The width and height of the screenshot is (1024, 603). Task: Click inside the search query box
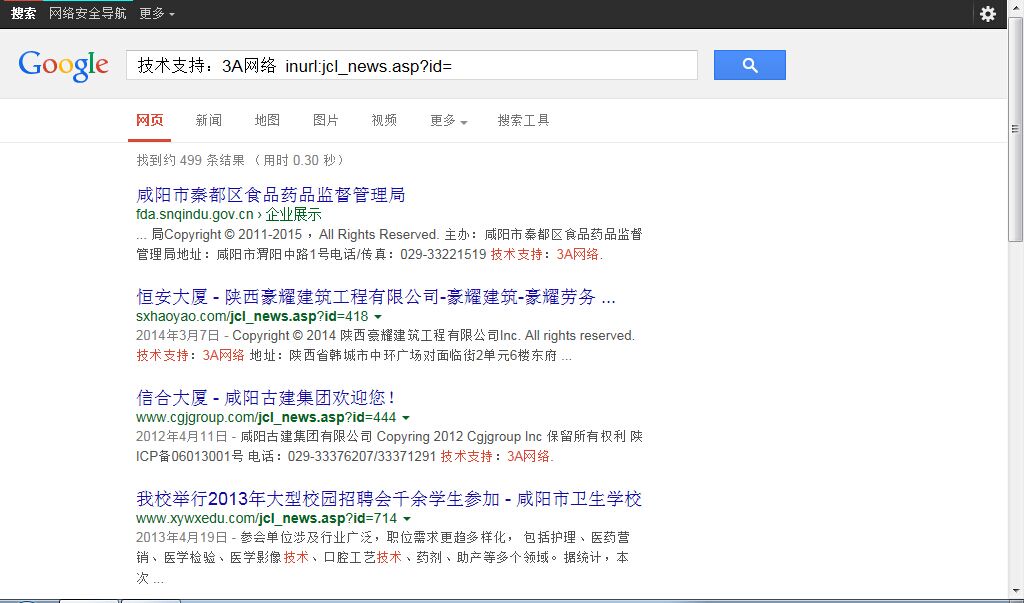click(x=411, y=65)
